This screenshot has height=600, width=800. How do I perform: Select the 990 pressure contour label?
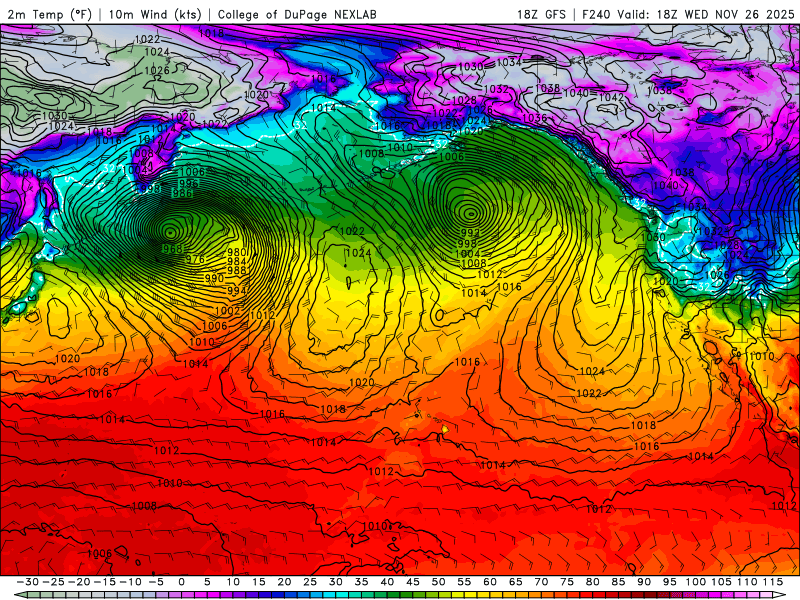[214, 279]
